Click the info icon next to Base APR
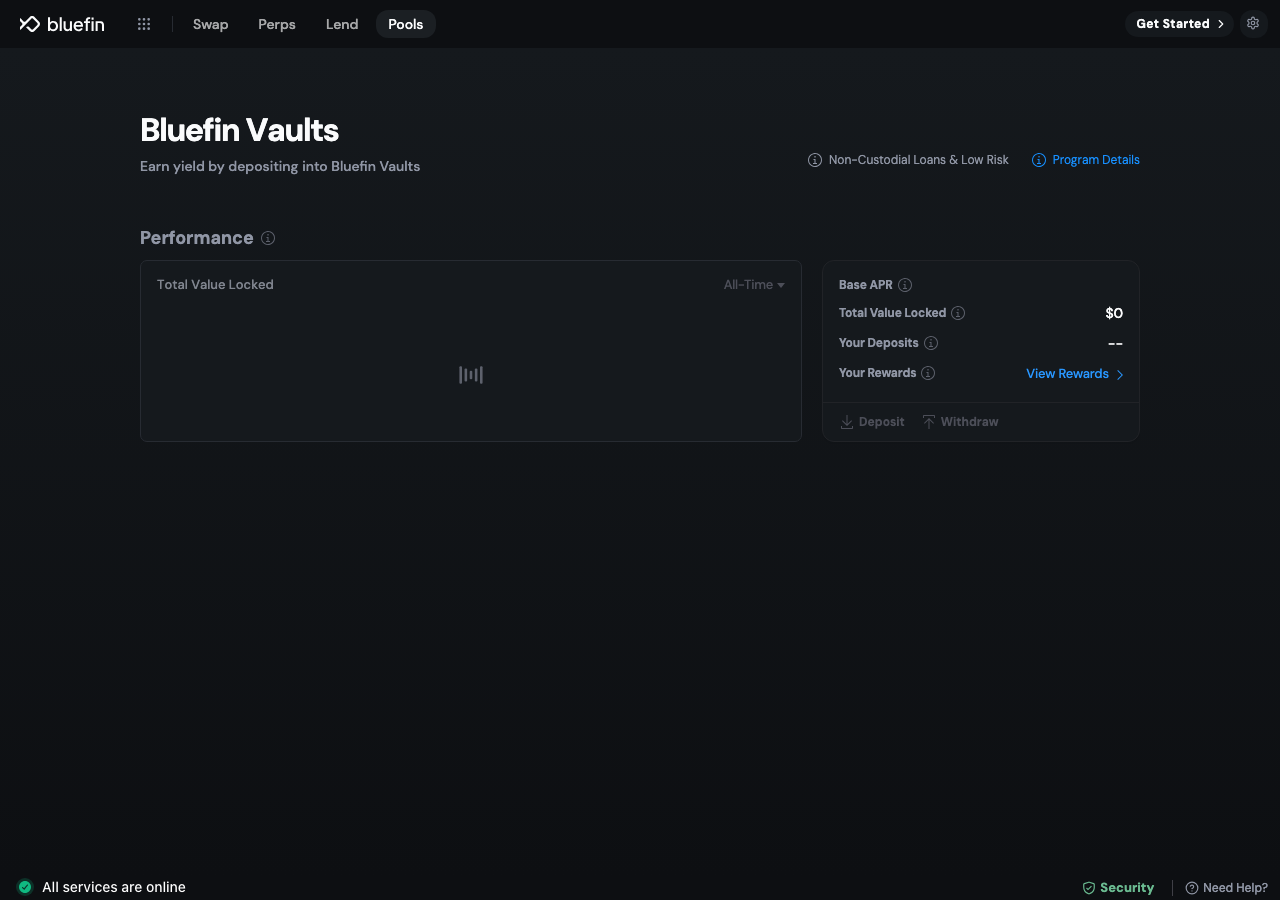The height and width of the screenshot is (900, 1280). (905, 285)
